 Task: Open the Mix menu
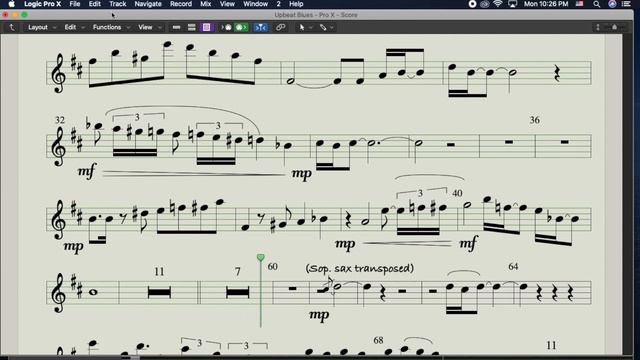point(206,4)
